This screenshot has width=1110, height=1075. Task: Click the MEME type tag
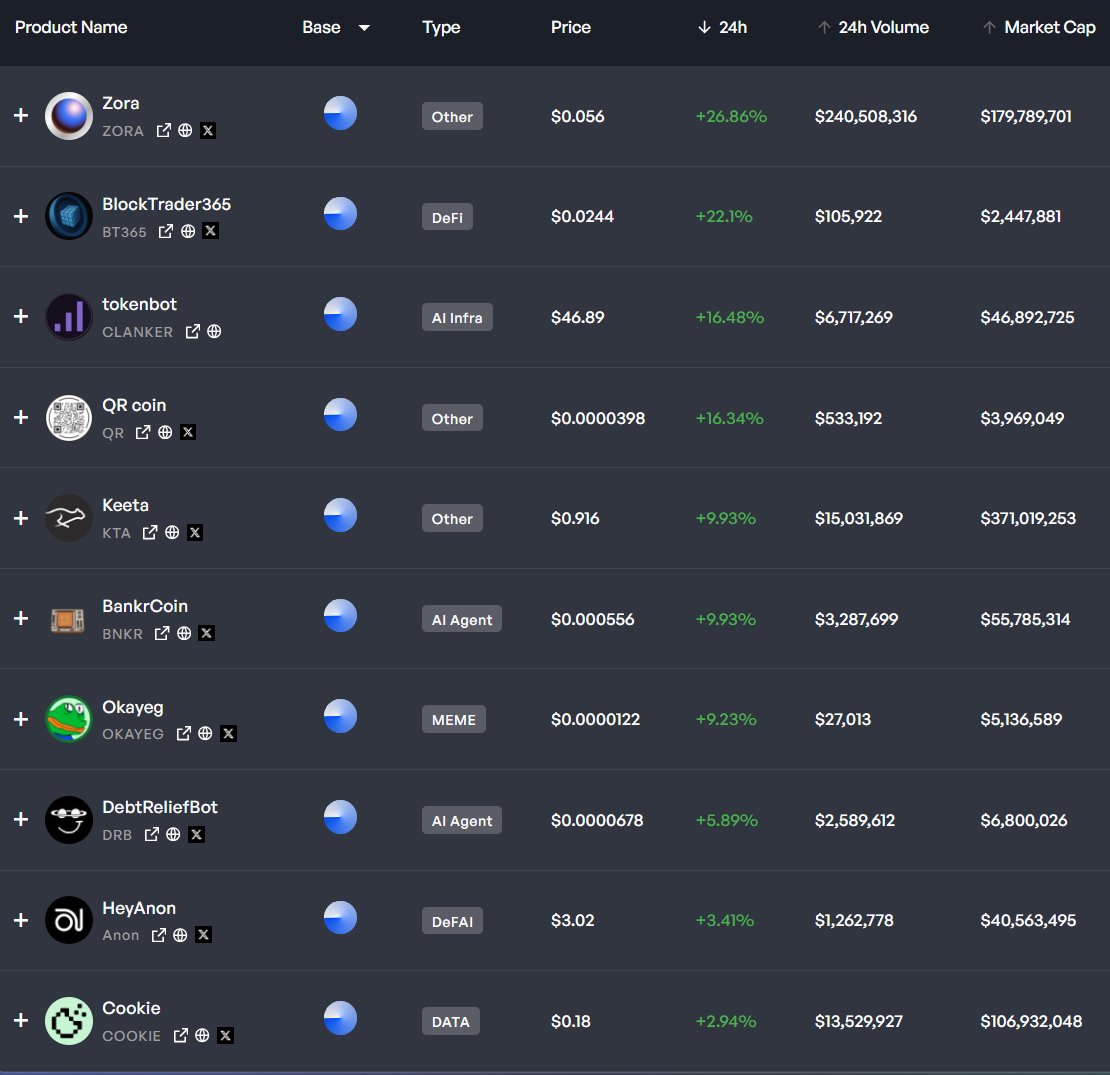454,720
